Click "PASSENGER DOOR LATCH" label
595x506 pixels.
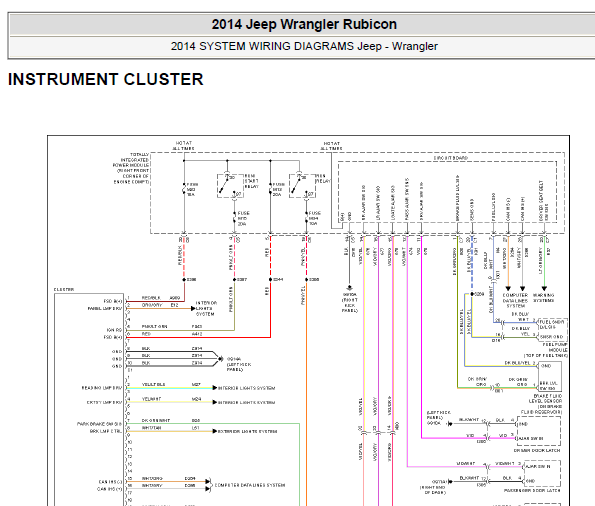[x=532, y=490]
